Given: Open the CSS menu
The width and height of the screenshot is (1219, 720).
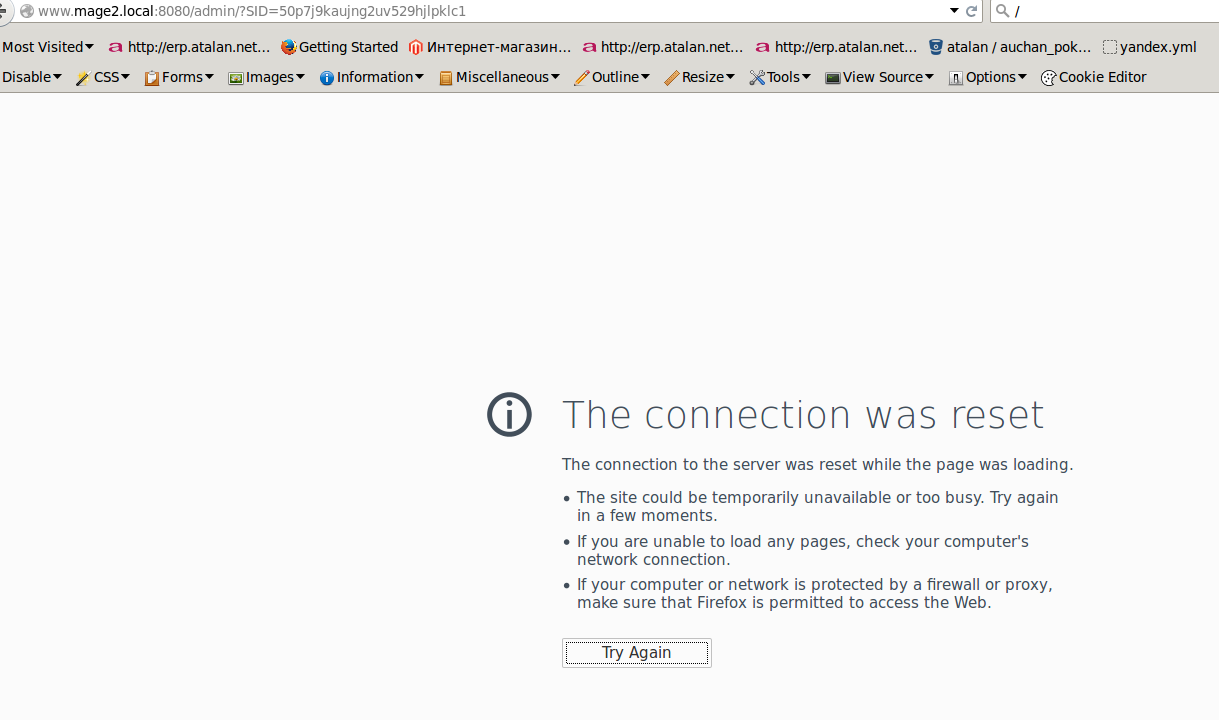Looking at the screenshot, I should click(103, 77).
